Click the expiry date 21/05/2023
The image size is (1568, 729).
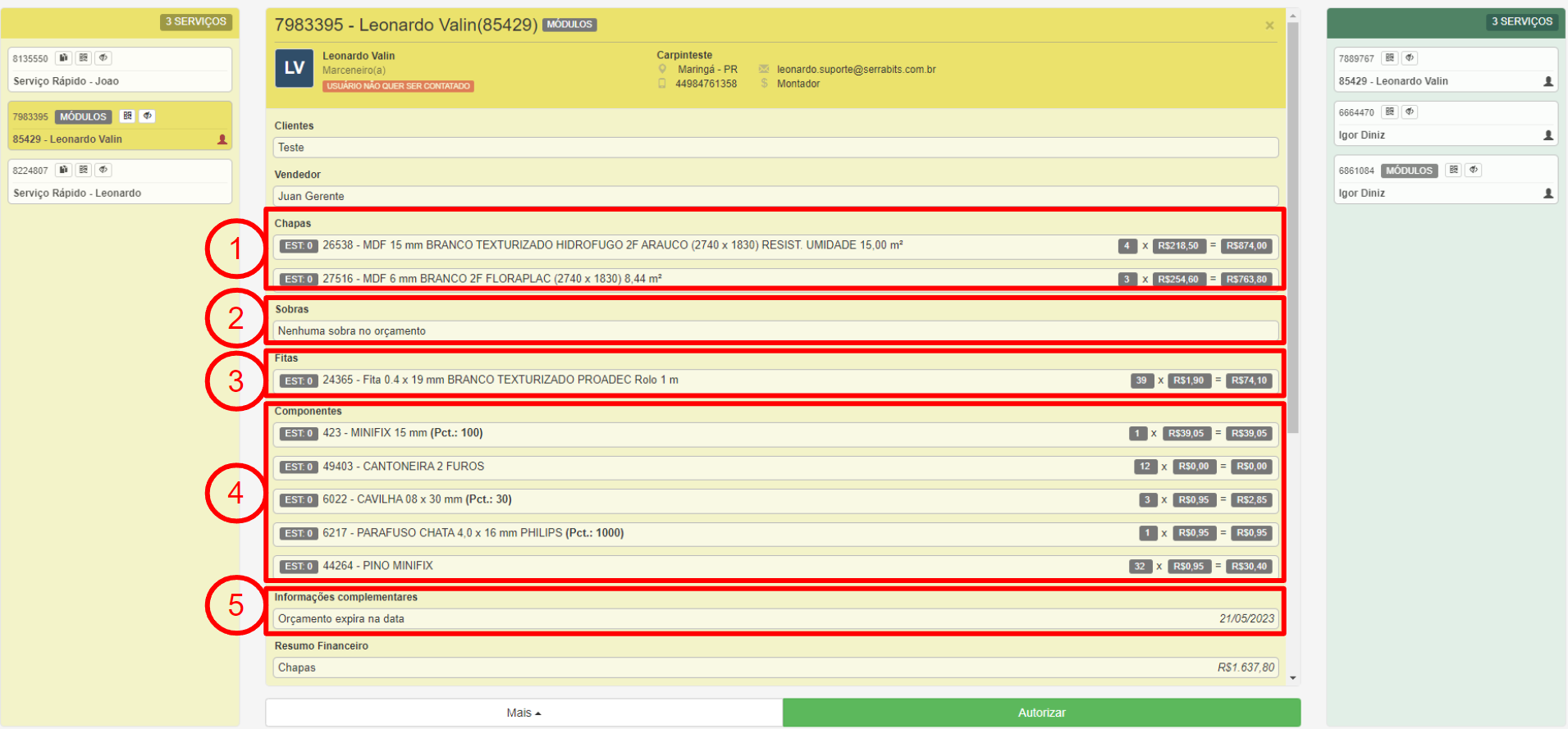click(x=1246, y=619)
